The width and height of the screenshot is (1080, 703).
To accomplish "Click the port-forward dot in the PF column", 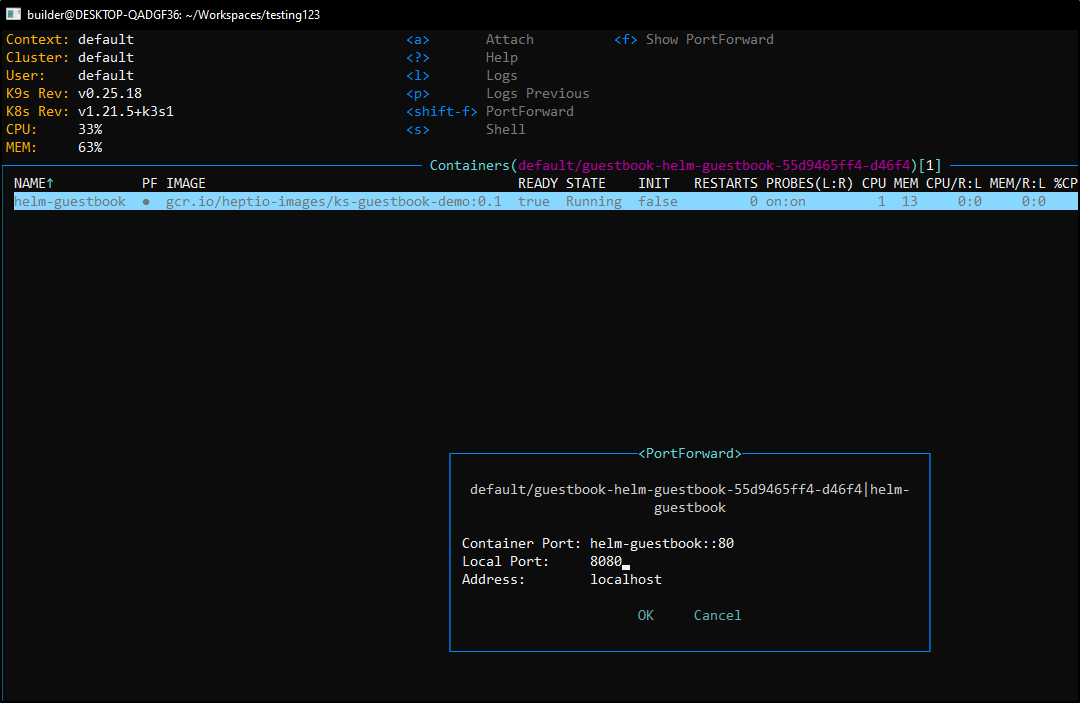I will pos(146,202).
